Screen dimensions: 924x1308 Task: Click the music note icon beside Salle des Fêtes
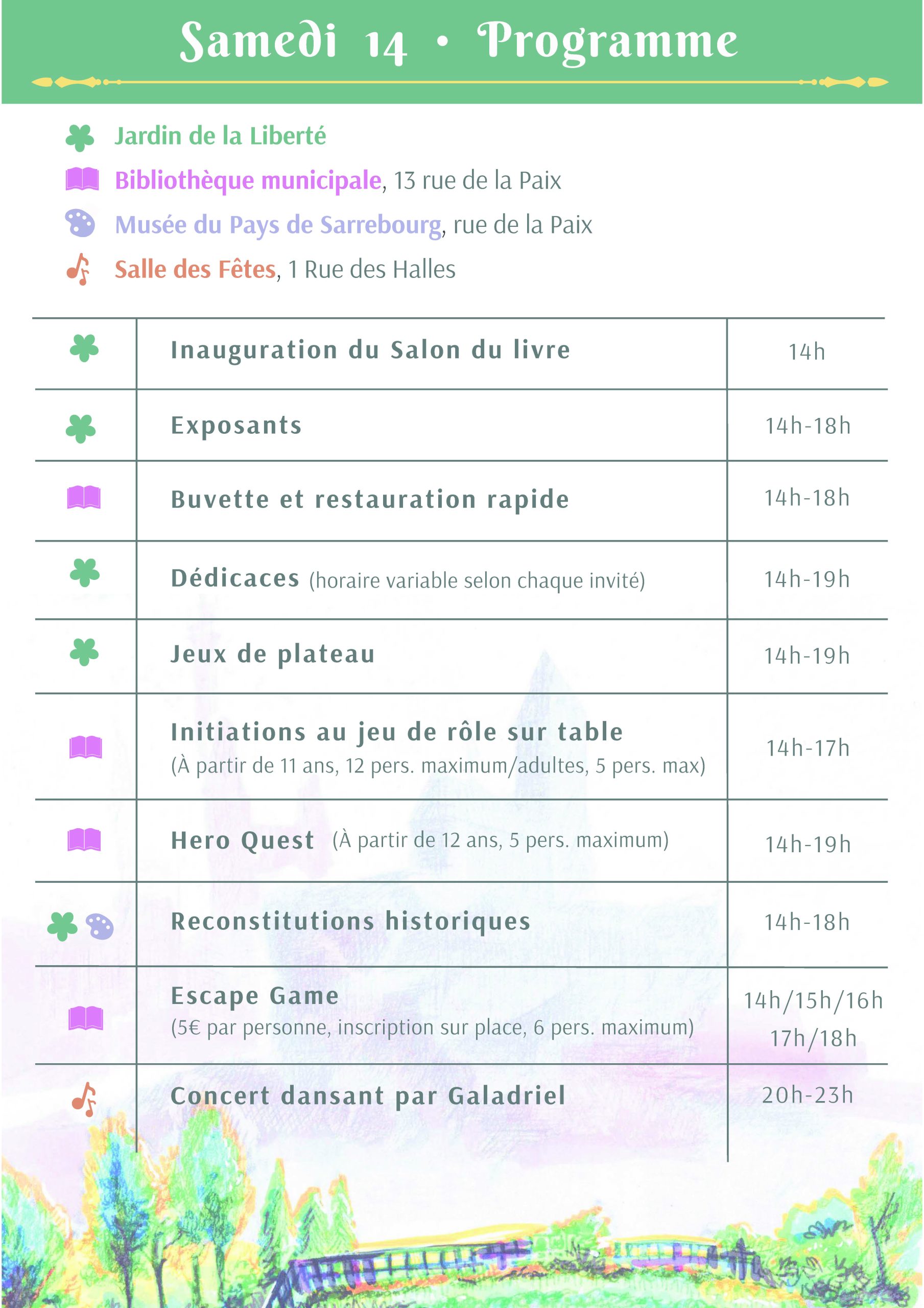pos(79,269)
